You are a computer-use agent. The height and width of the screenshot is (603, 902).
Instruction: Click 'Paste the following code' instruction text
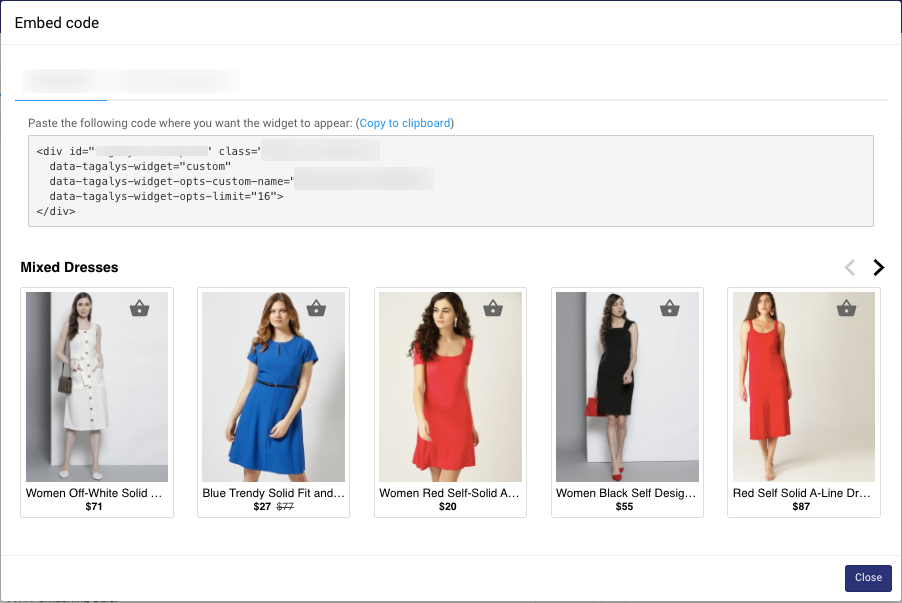(x=190, y=123)
